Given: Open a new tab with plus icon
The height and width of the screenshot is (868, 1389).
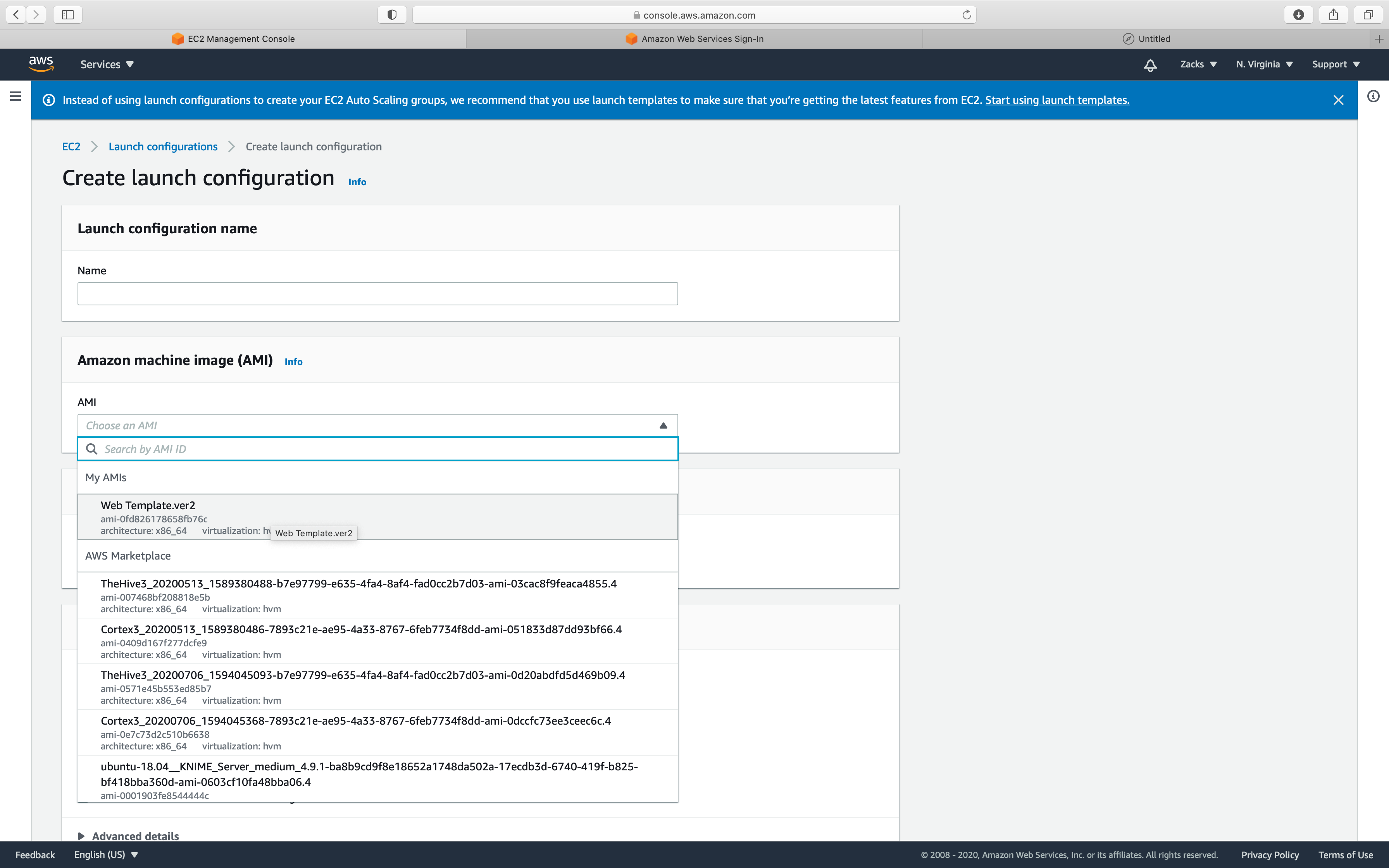Looking at the screenshot, I should [x=1379, y=39].
